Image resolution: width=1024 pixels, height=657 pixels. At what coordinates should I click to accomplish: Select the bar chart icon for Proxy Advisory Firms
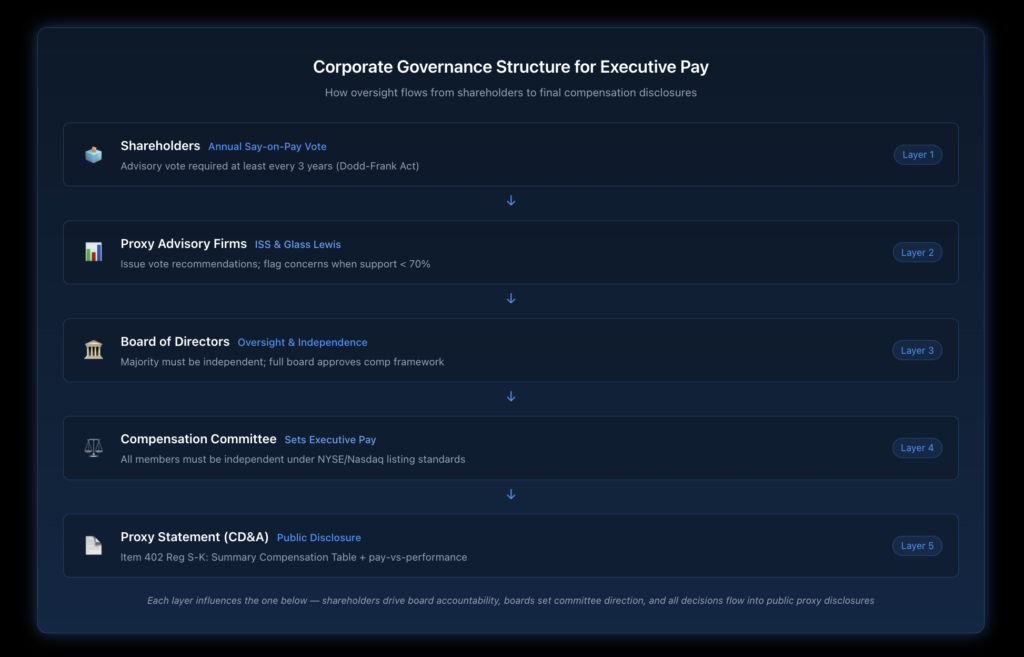[x=93, y=252]
